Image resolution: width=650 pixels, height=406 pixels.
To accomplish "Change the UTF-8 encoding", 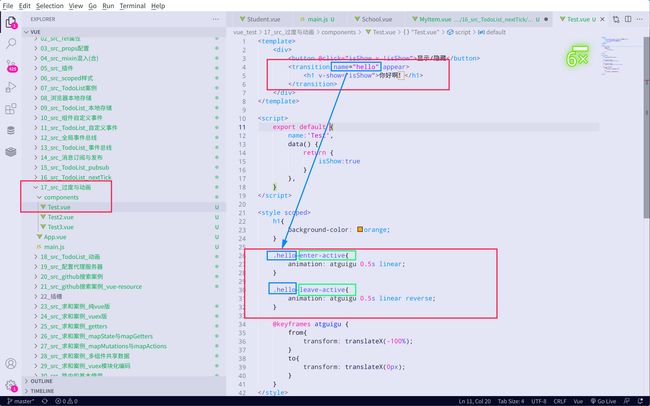I will pyautogui.click(x=539, y=401).
